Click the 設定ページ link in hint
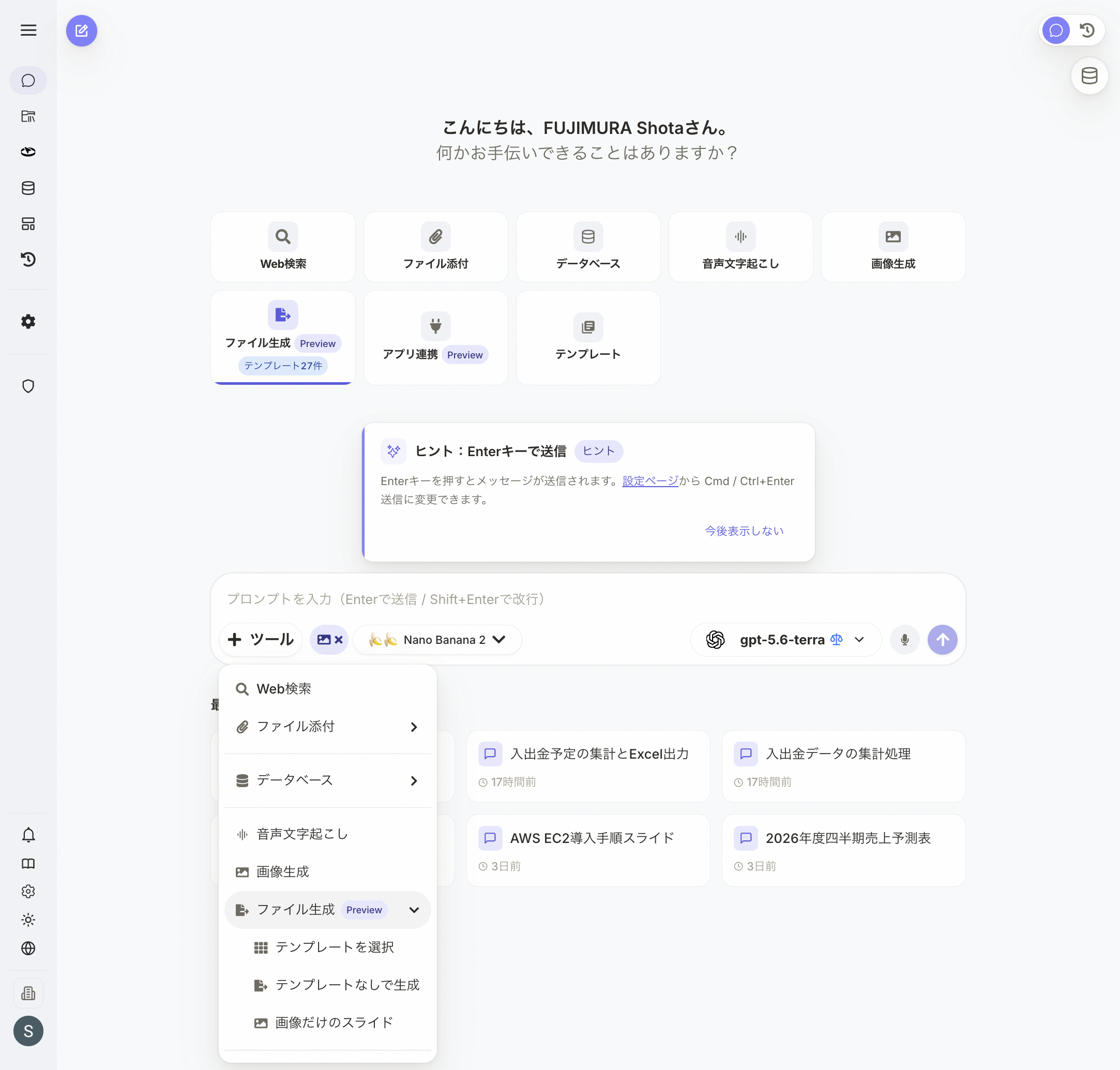 pyautogui.click(x=650, y=481)
